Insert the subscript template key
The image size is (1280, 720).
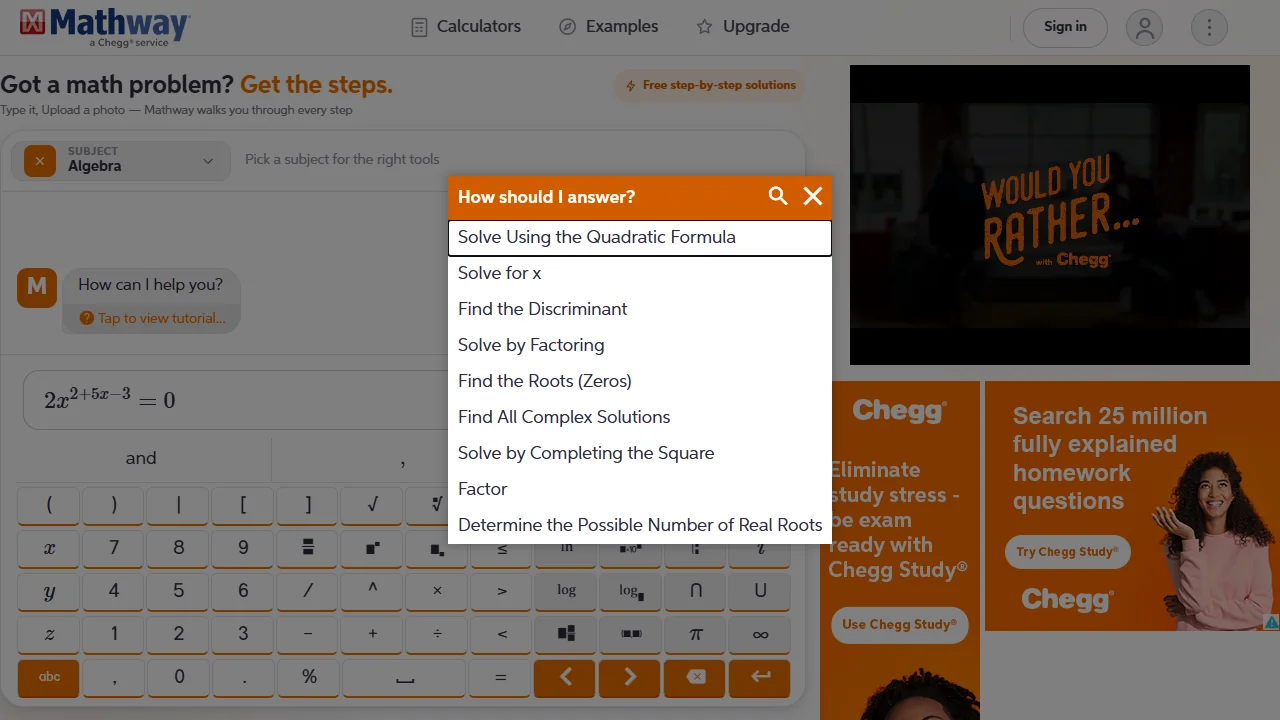[437, 548]
